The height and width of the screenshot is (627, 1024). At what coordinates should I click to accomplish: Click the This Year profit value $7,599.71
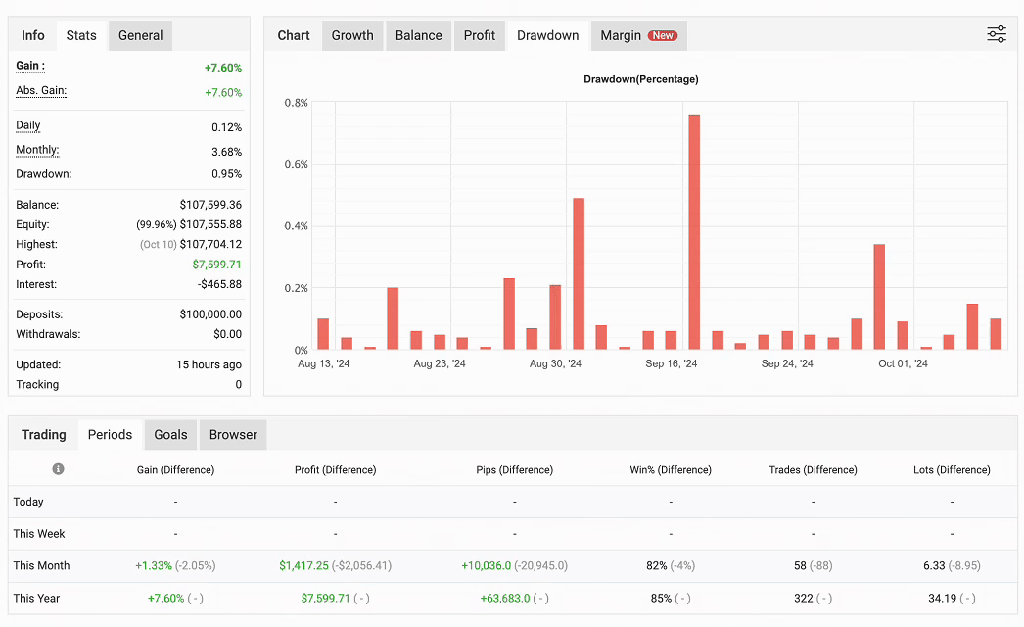point(326,599)
